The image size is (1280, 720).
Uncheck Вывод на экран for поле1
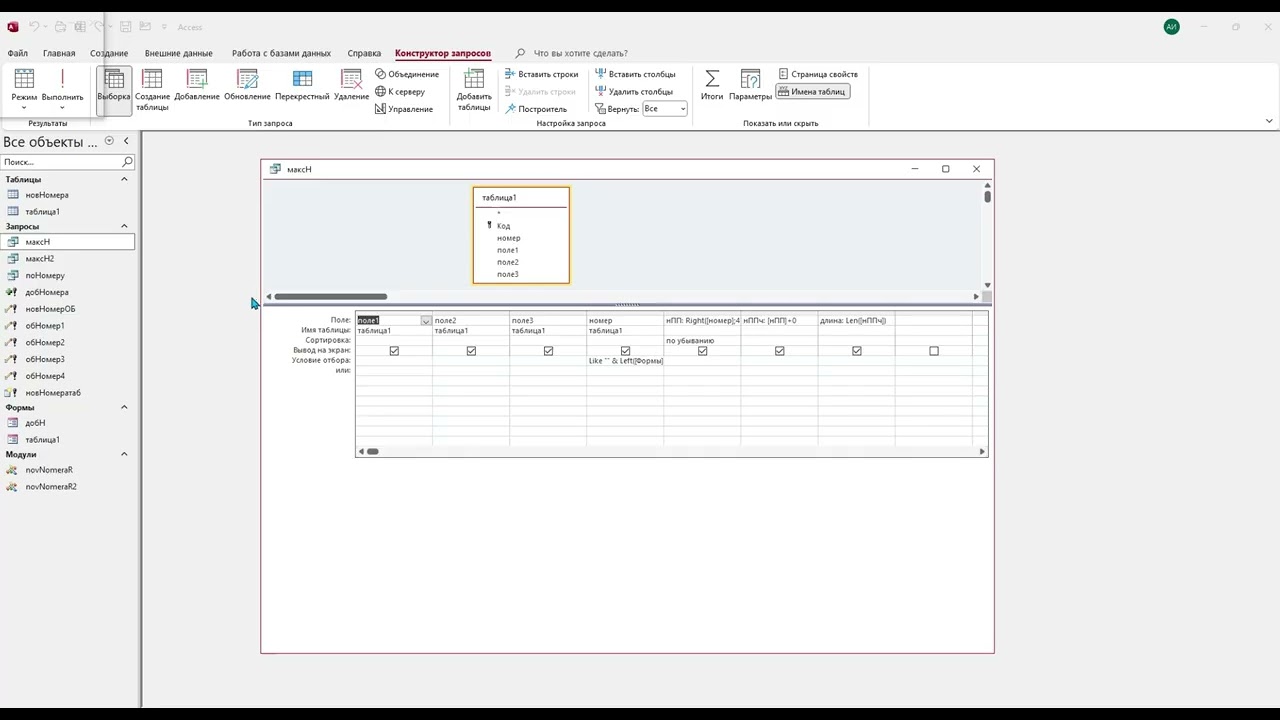394,351
